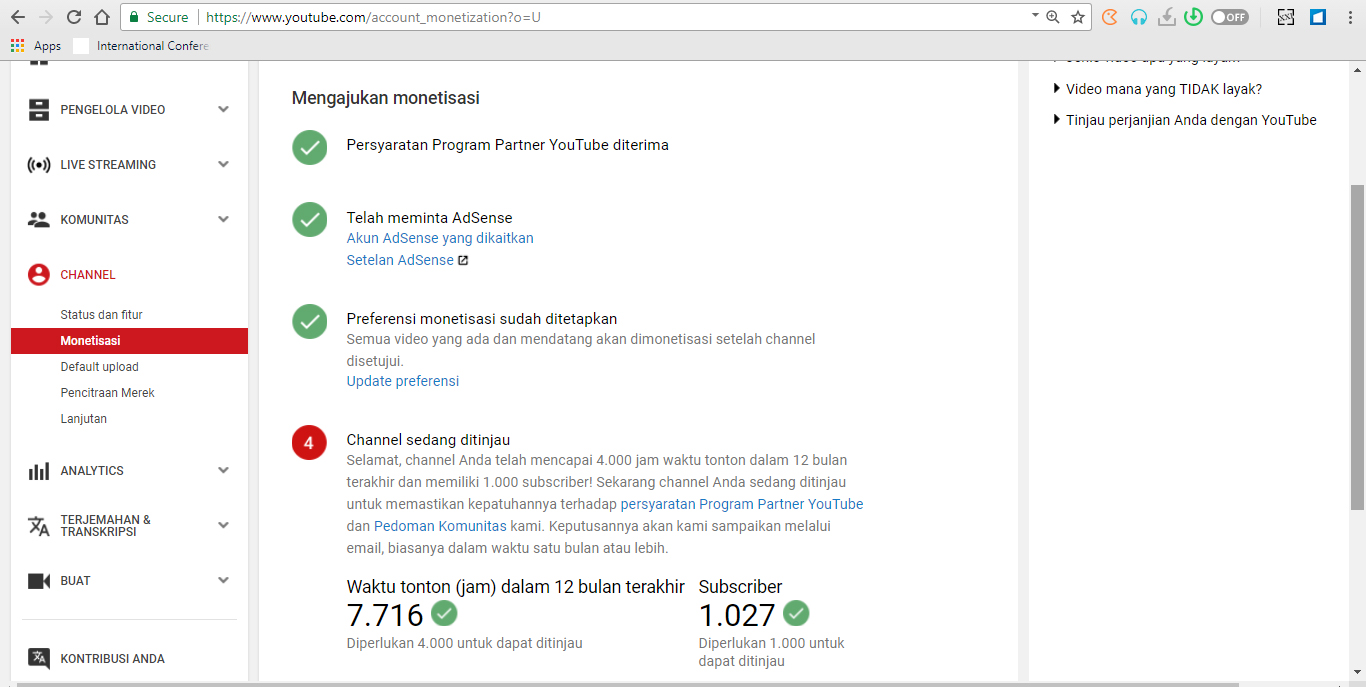This screenshot has height=687, width=1366.
Task: Open Pencitraan Merek submenu item
Action: tap(107, 393)
